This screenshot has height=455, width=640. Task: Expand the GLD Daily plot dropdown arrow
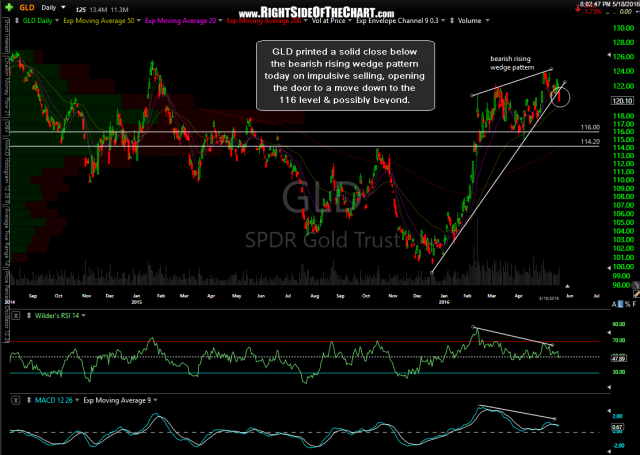57,20
